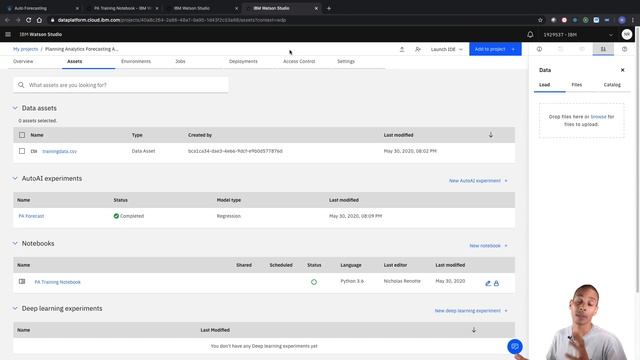Open the Catalog tab in Data panel

[612, 85]
